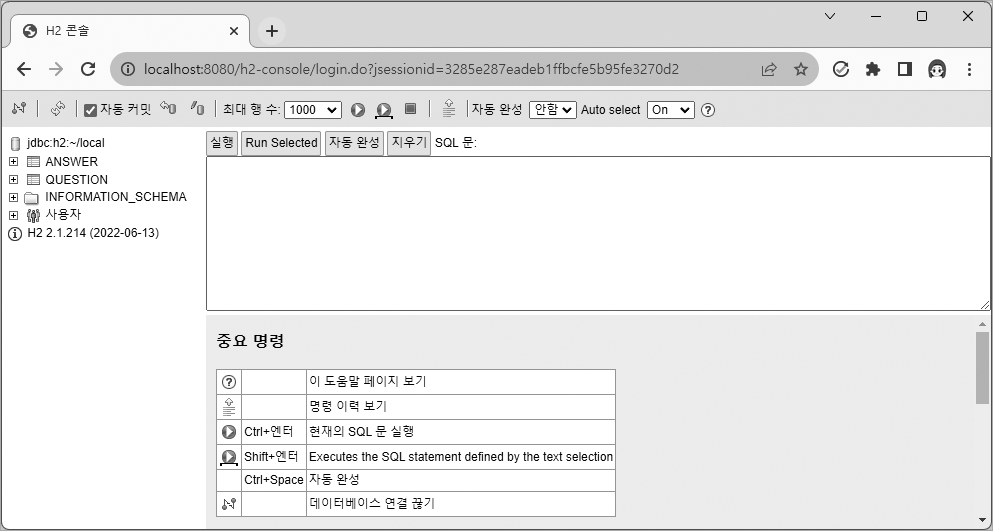Screen dimensions: 993x531
Task: Open the browser profile avatar
Action: click(x=937, y=69)
